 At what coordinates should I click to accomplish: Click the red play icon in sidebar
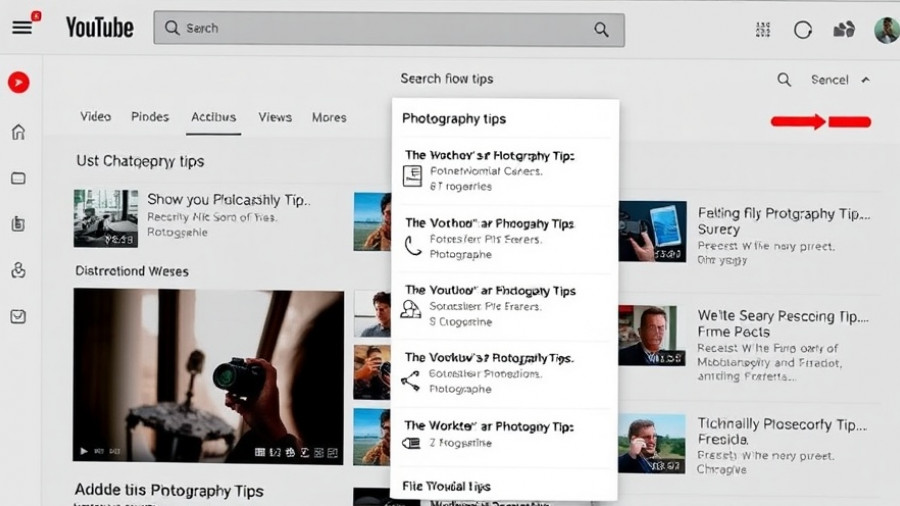pyautogui.click(x=18, y=82)
